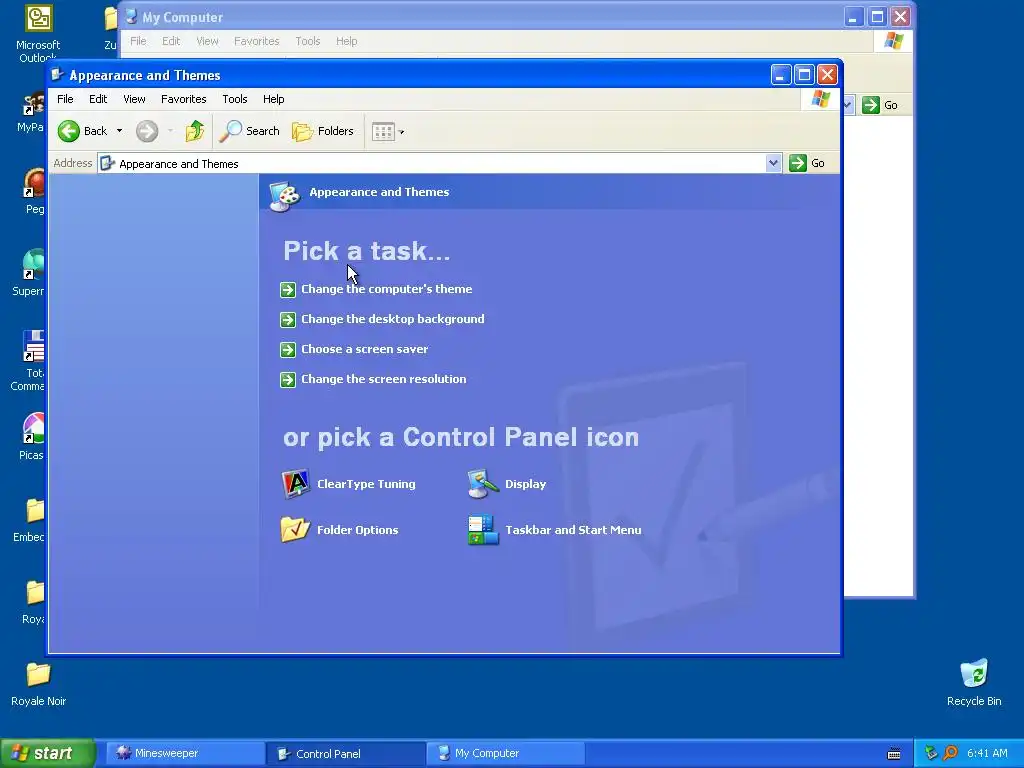Open the Help menu in My Computer window
The height and width of the screenshot is (768, 1024).
pos(346,41)
